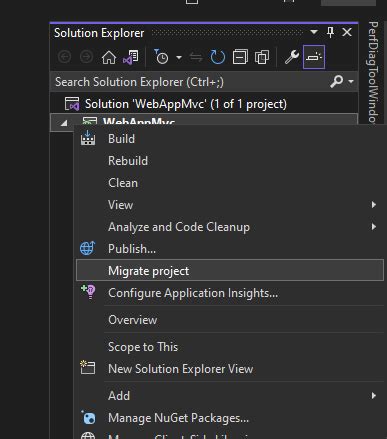
Task: Collapse all nodes in Solution Explorer
Action: point(240,57)
